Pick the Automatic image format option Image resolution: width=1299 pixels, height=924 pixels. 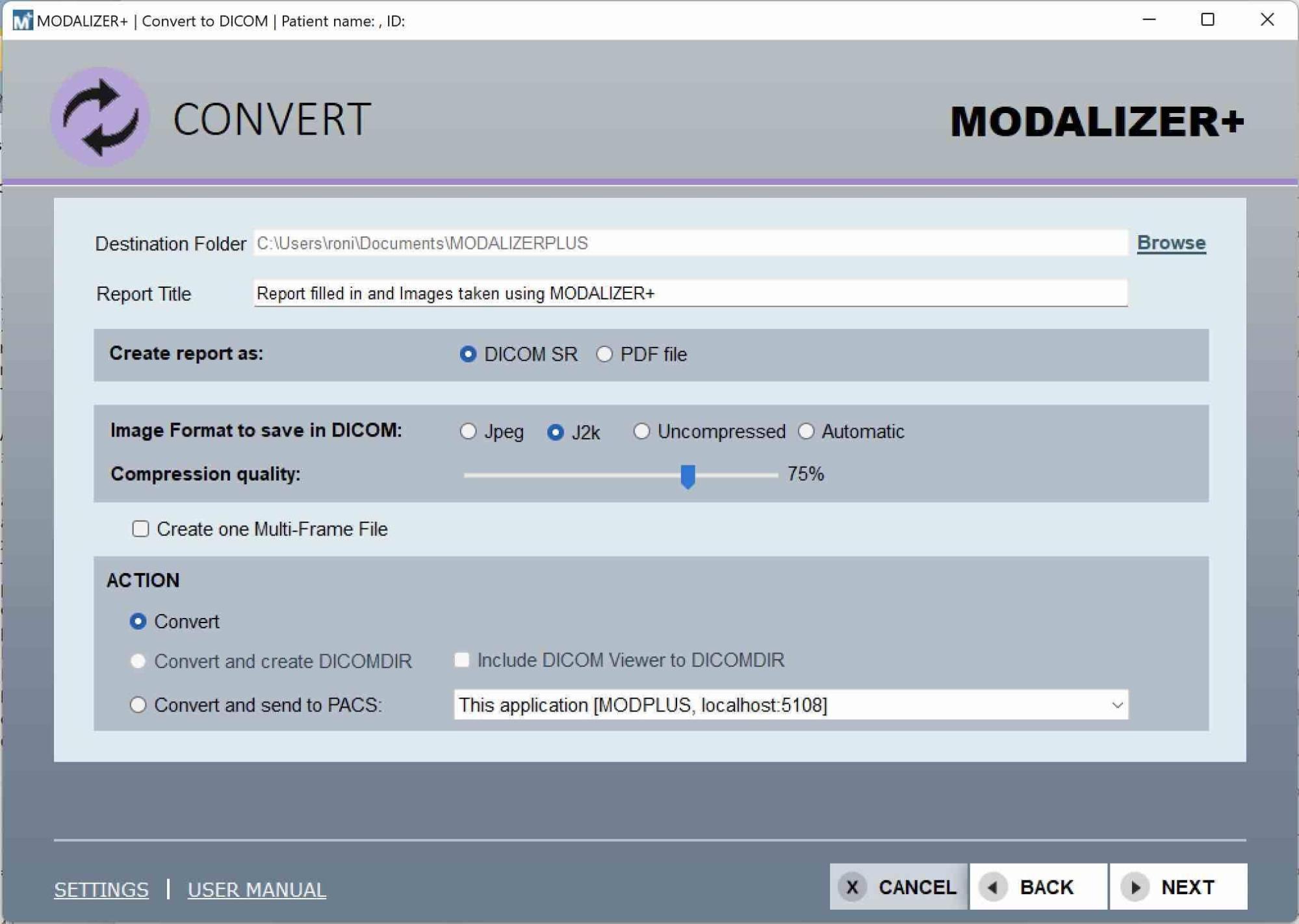coord(806,431)
